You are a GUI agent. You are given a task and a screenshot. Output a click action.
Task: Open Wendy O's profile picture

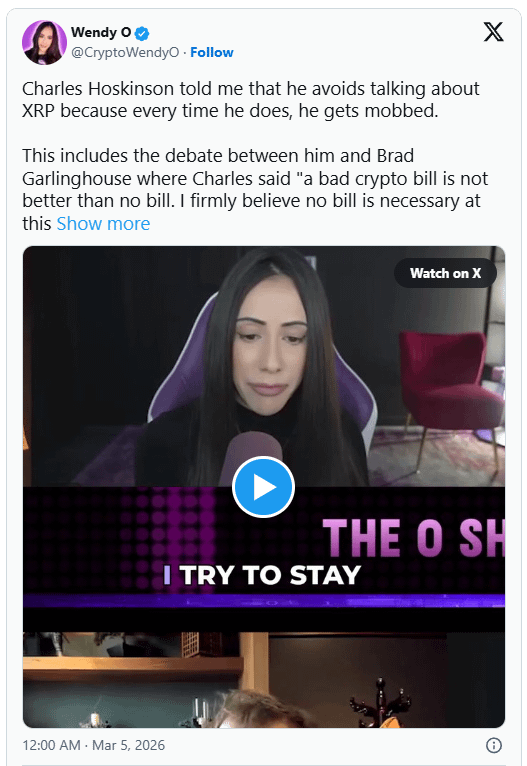pos(44,43)
